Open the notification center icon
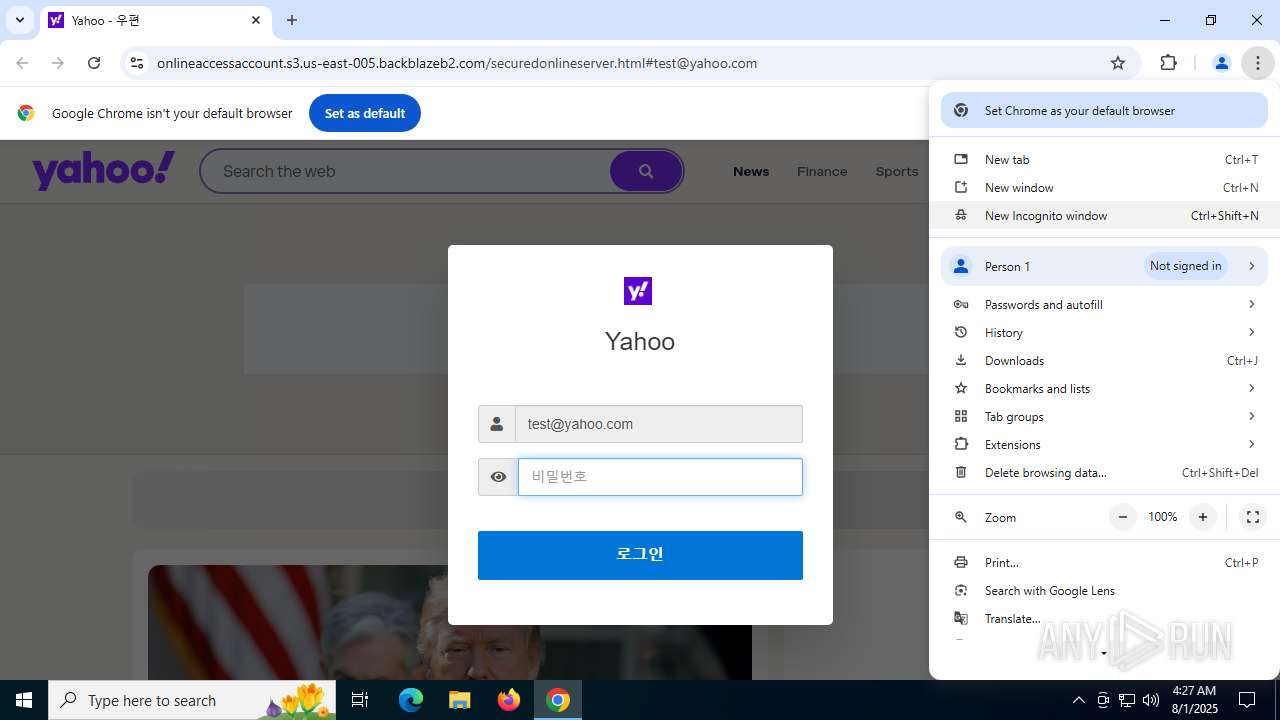The width and height of the screenshot is (1280, 720). tap(1247, 700)
